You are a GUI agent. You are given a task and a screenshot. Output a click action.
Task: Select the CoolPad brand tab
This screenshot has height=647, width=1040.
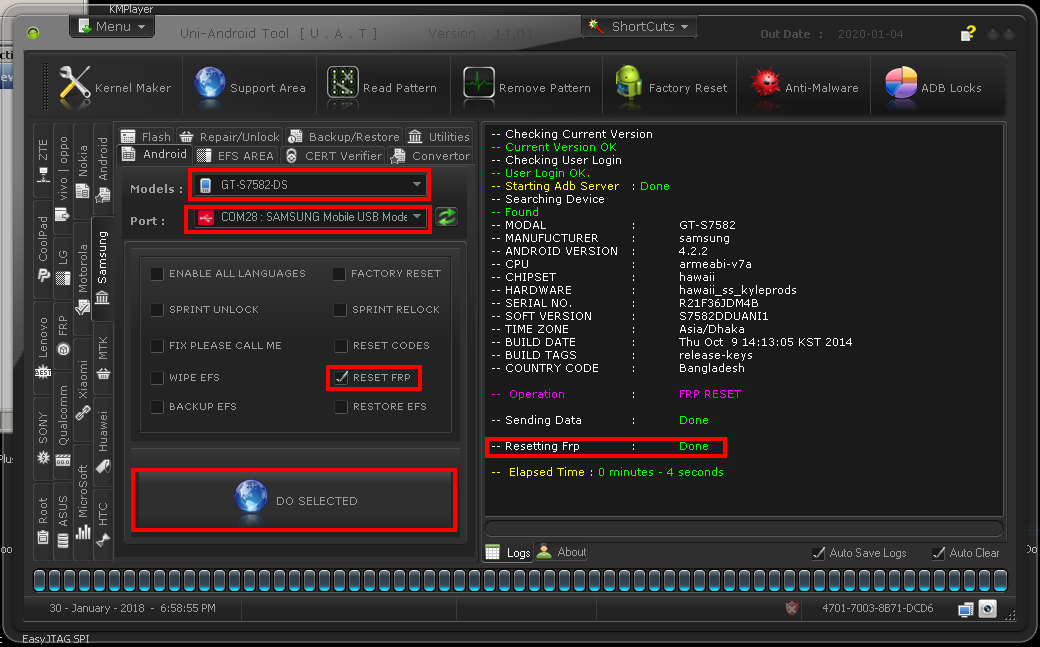(x=43, y=248)
